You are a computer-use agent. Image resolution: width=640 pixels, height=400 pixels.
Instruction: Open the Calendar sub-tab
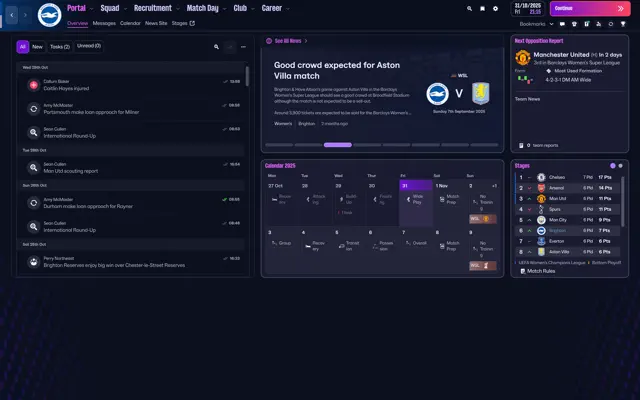130,23
